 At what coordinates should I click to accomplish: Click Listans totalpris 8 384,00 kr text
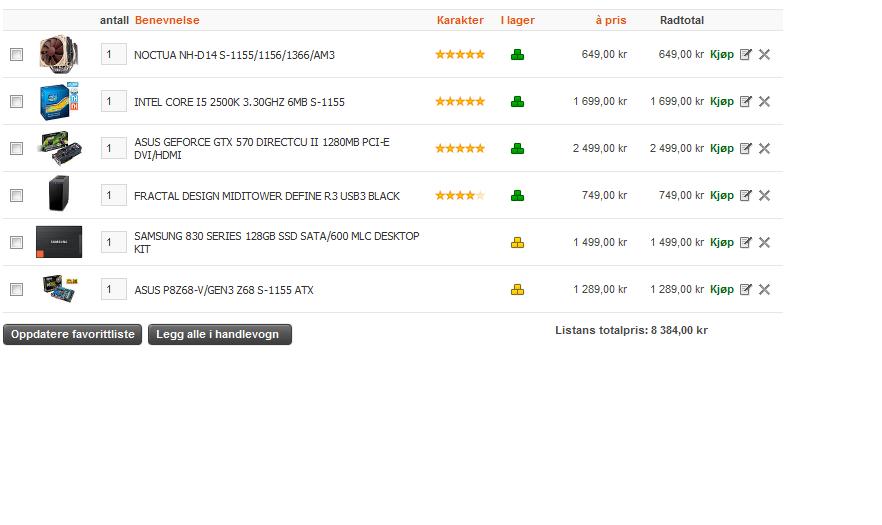pyautogui.click(x=631, y=330)
